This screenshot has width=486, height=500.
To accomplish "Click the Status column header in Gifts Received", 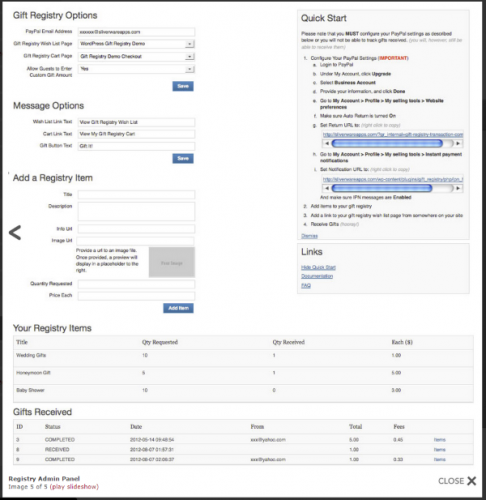I will tap(53, 427).
